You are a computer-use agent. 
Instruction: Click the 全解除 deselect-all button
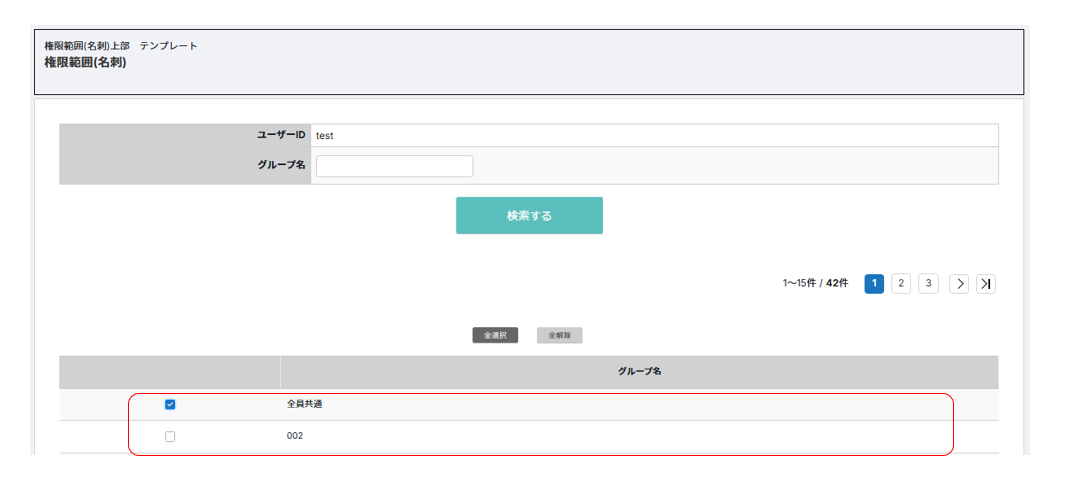(559, 336)
